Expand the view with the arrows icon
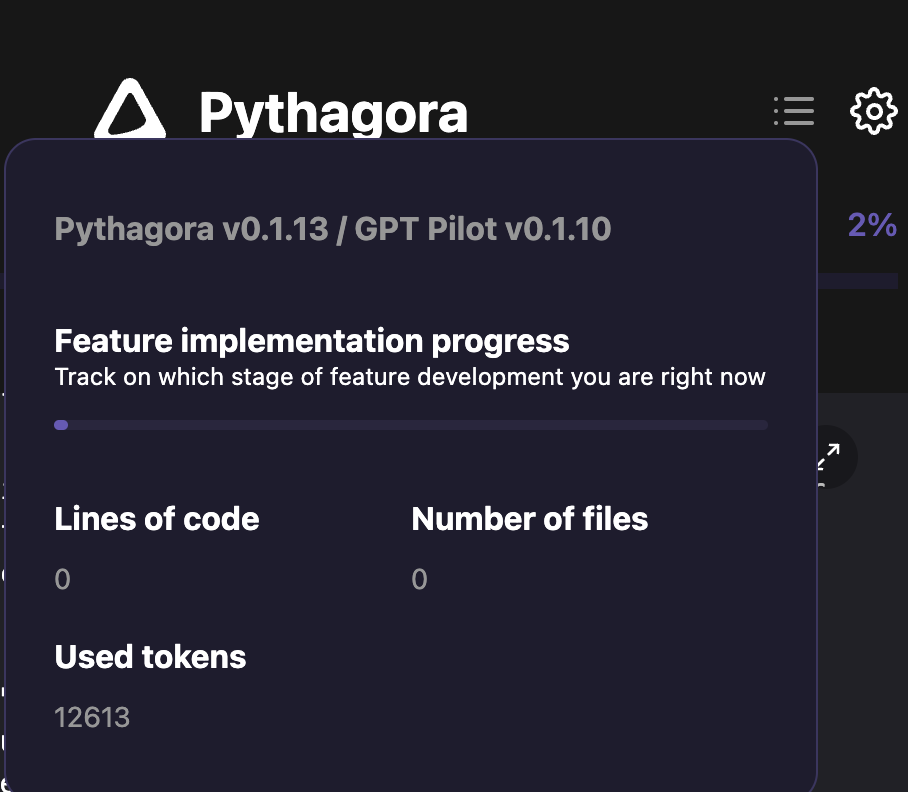The image size is (908, 792). click(x=828, y=457)
